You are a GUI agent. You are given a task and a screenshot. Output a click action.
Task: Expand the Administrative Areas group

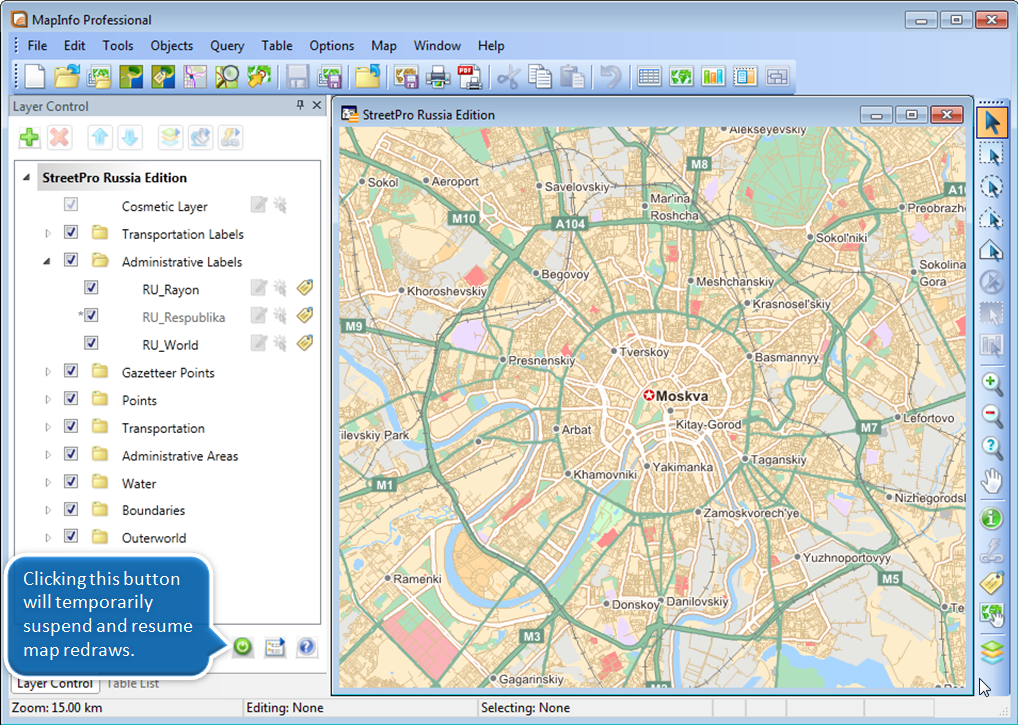47,455
